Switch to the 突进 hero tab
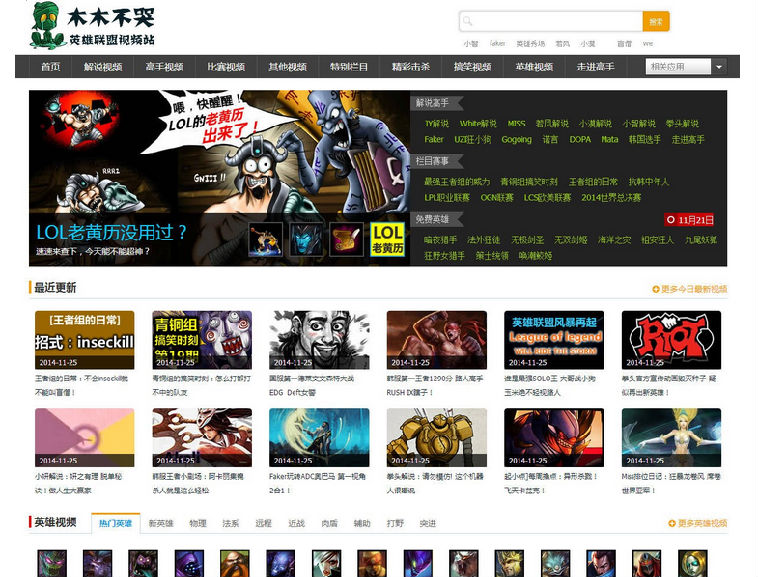 click(x=428, y=523)
